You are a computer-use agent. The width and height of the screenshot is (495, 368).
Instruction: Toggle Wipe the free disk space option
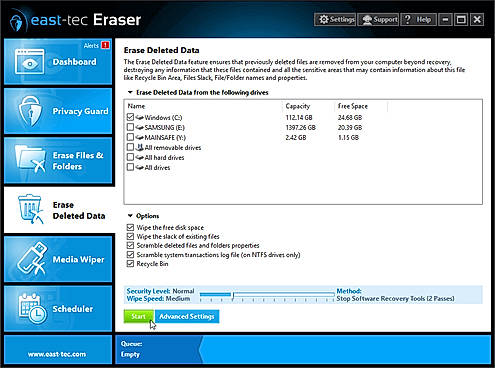(x=130, y=227)
